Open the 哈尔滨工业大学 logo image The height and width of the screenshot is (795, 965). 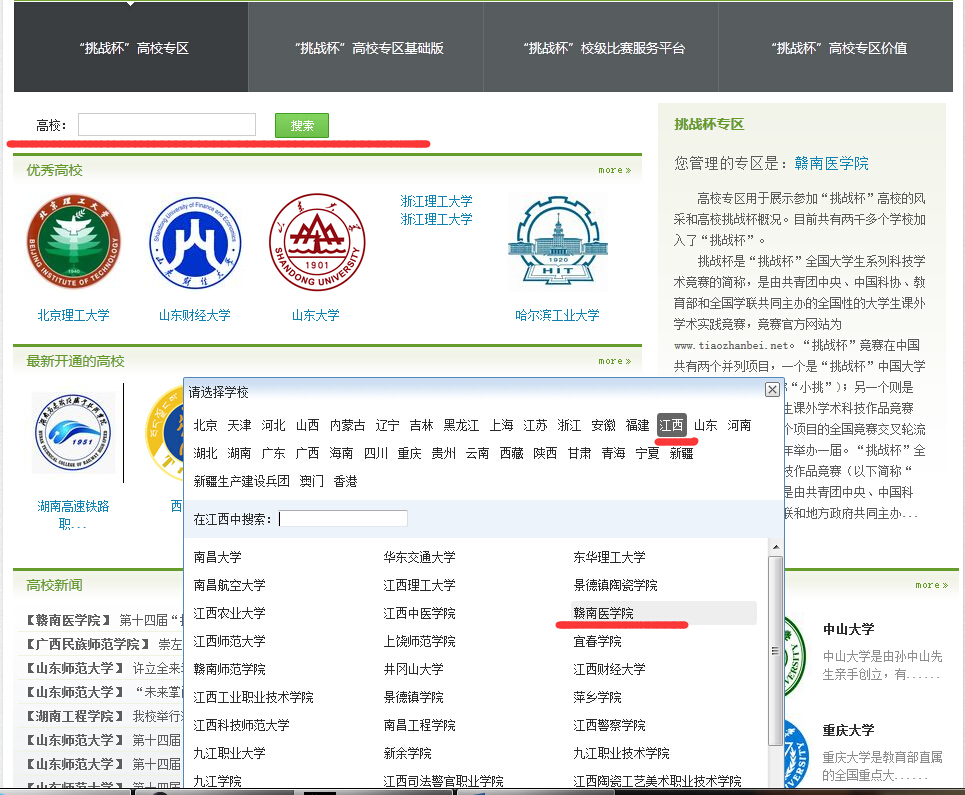coord(558,241)
